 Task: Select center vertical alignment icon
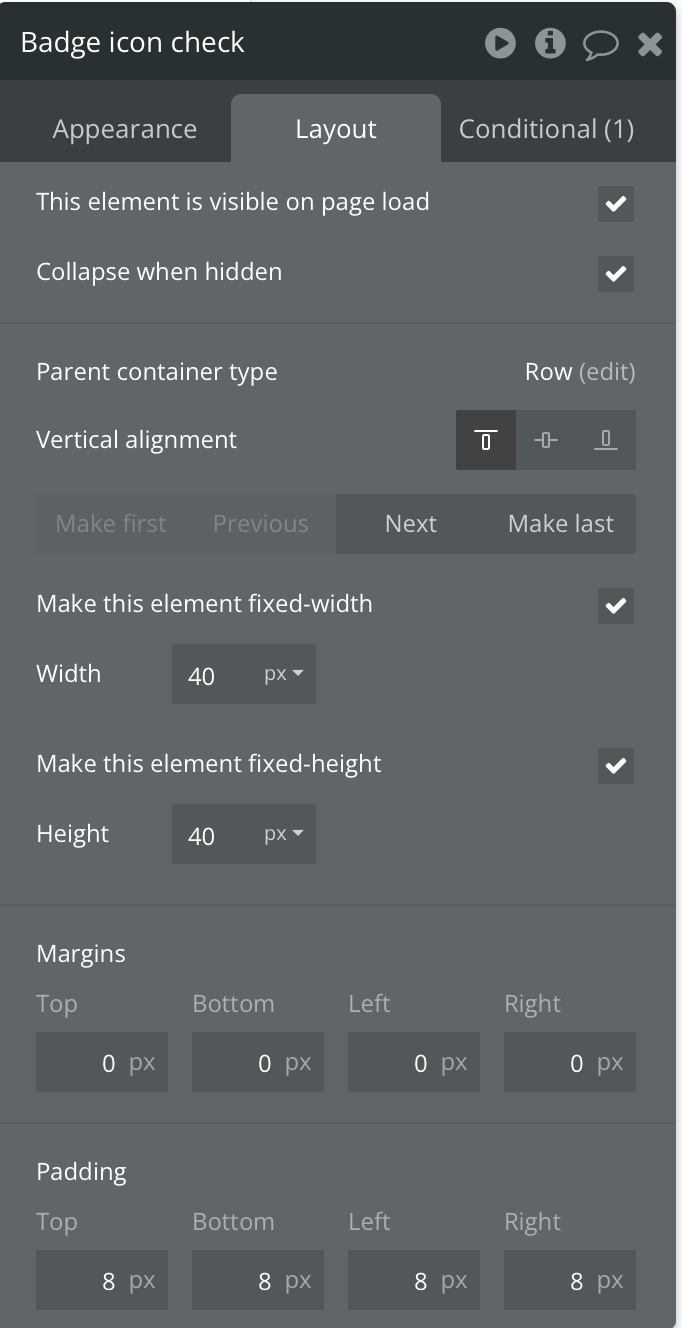[546, 440]
